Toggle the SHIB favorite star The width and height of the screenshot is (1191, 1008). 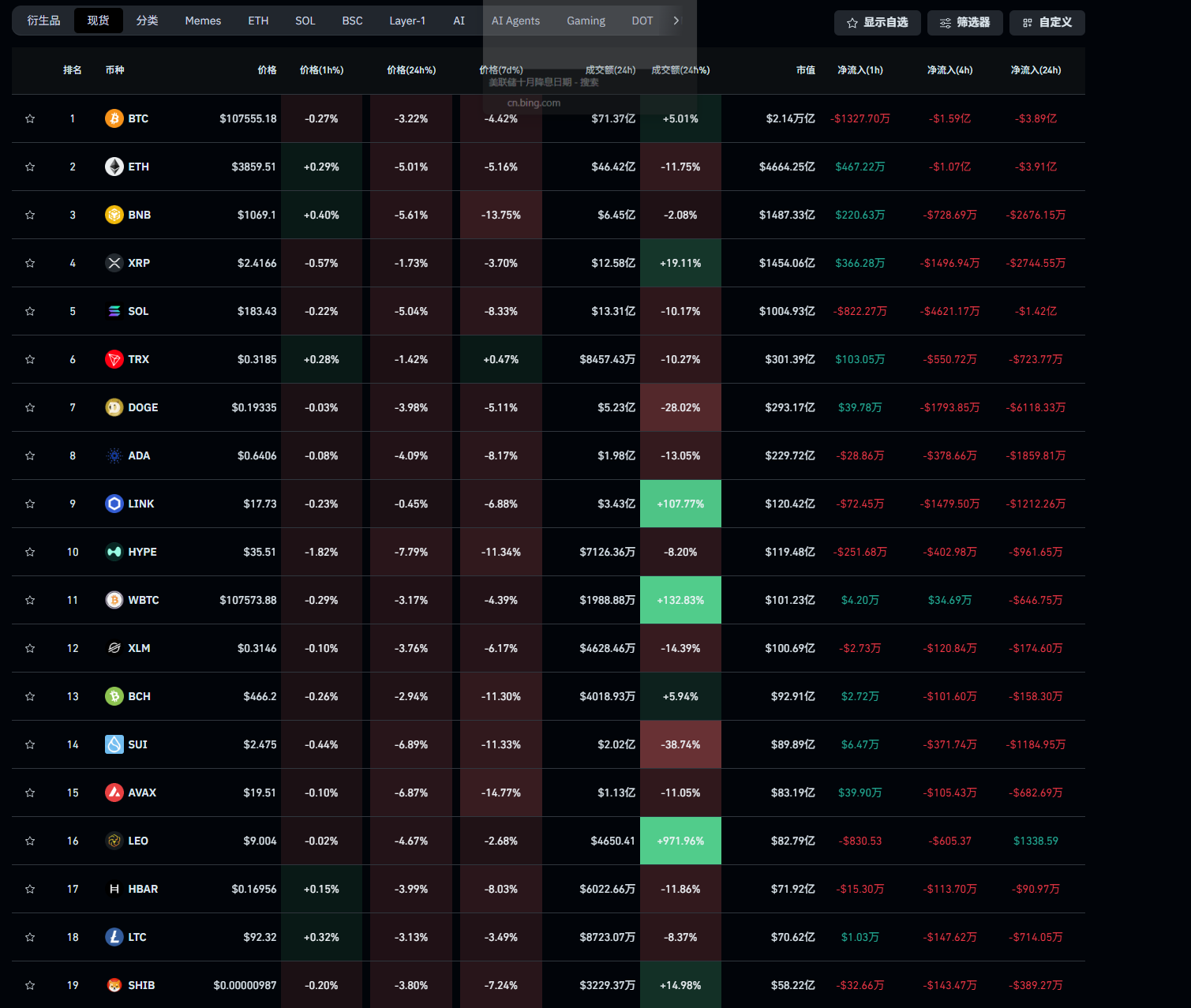(x=30, y=985)
